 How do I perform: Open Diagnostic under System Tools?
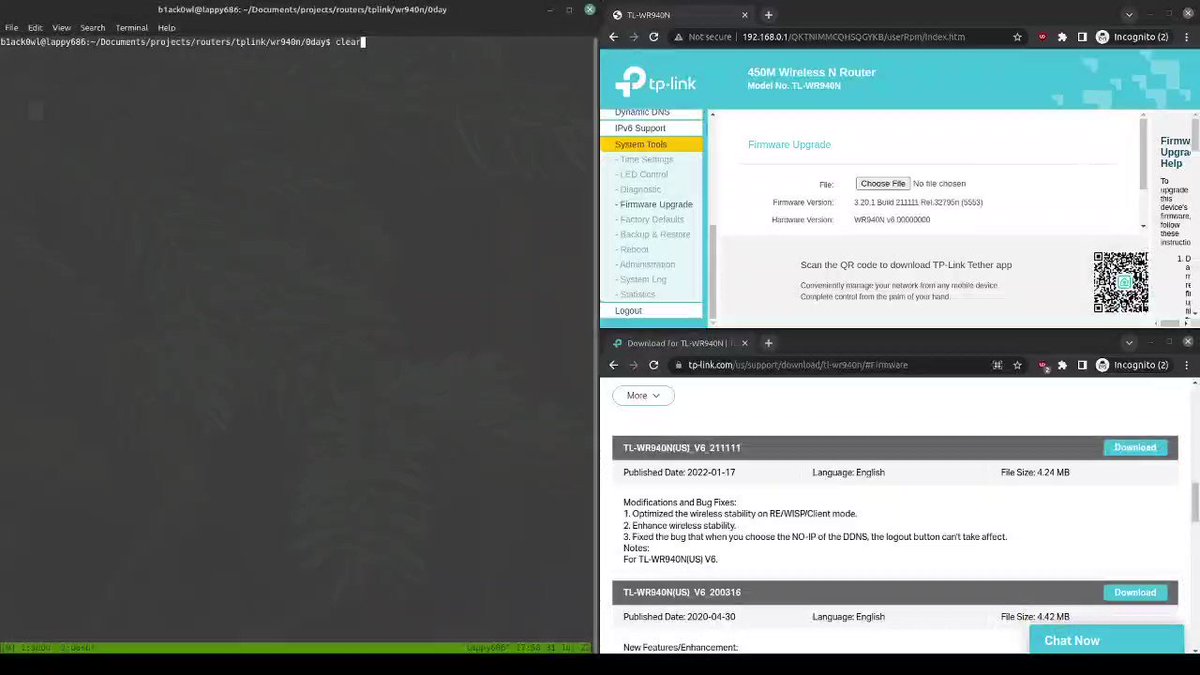(639, 189)
